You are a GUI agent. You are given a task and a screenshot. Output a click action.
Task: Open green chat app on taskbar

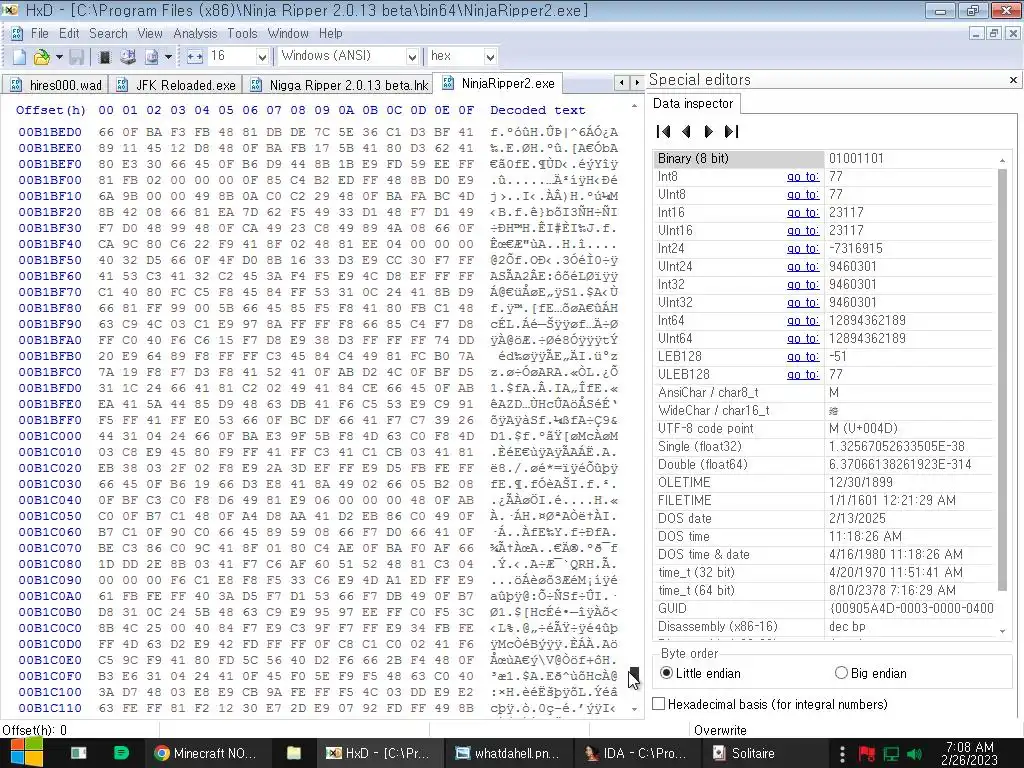click(x=121, y=753)
